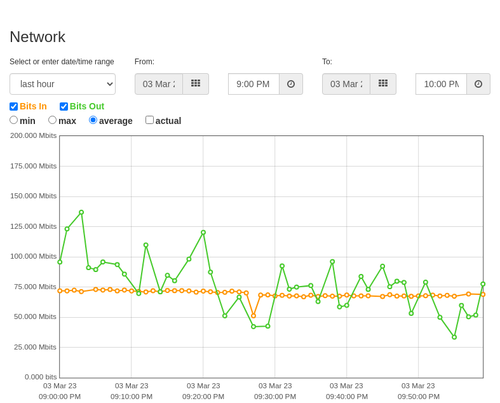
Task: Click the 'Select or enter date/time range' label
Action: (62, 62)
